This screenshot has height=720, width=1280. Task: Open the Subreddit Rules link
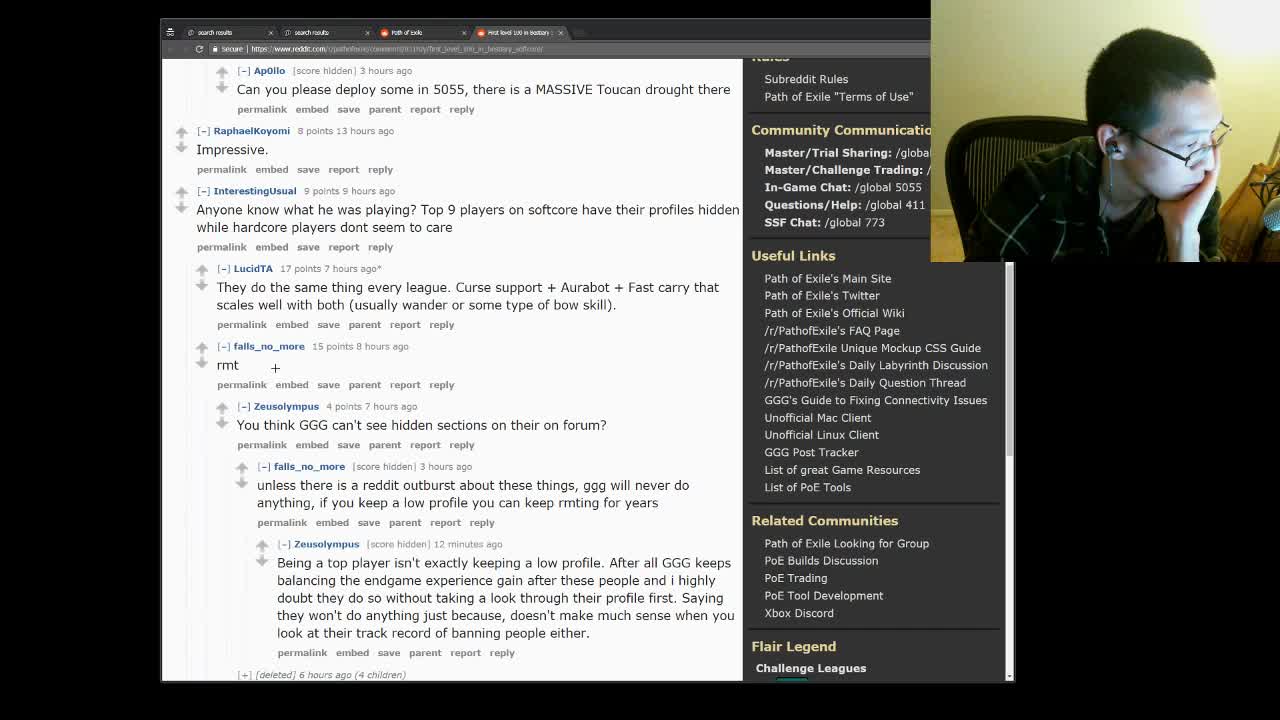(x=806, y=79)
